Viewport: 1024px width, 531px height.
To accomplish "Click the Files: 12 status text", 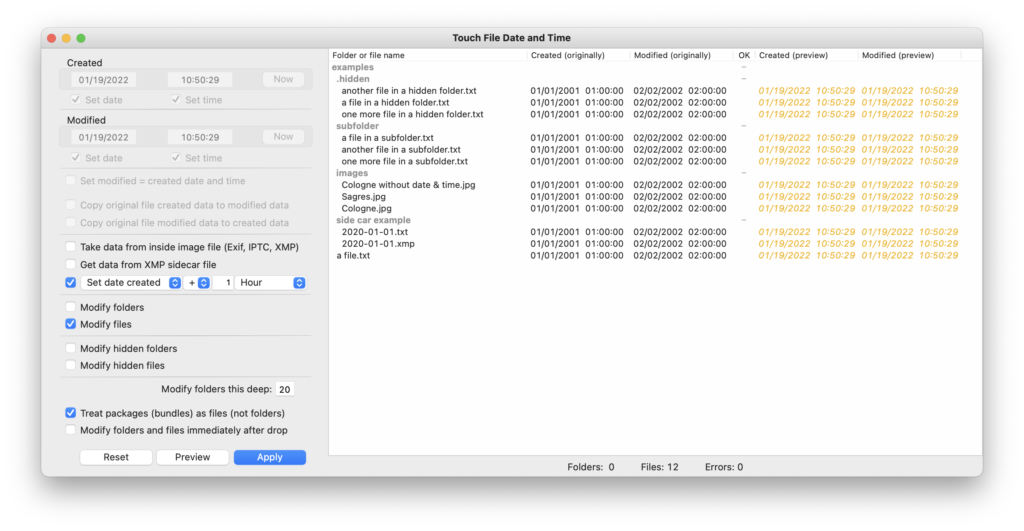I will click(660, 467).
